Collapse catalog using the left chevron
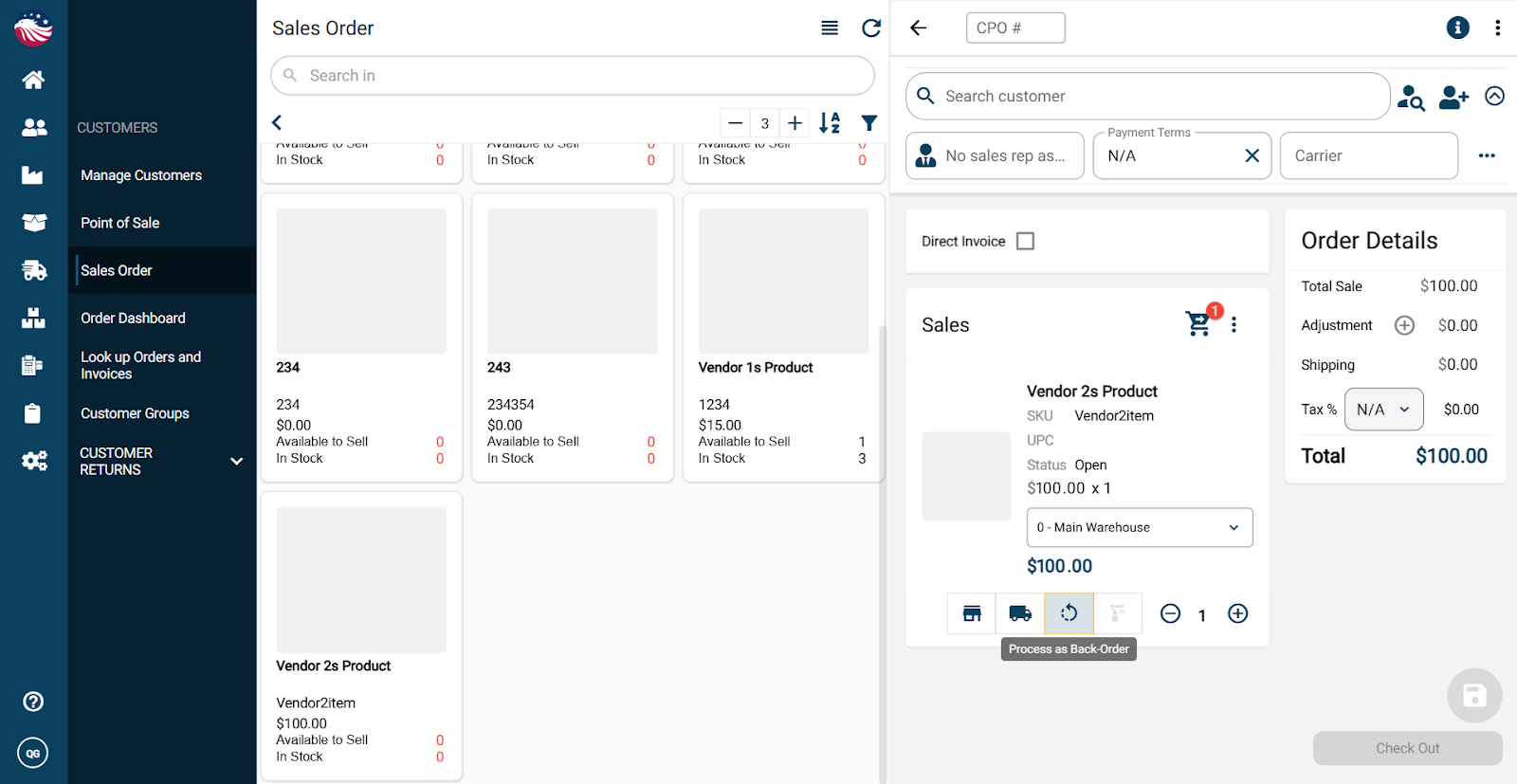The image size is (1517, 784). [x=277, y=122]
